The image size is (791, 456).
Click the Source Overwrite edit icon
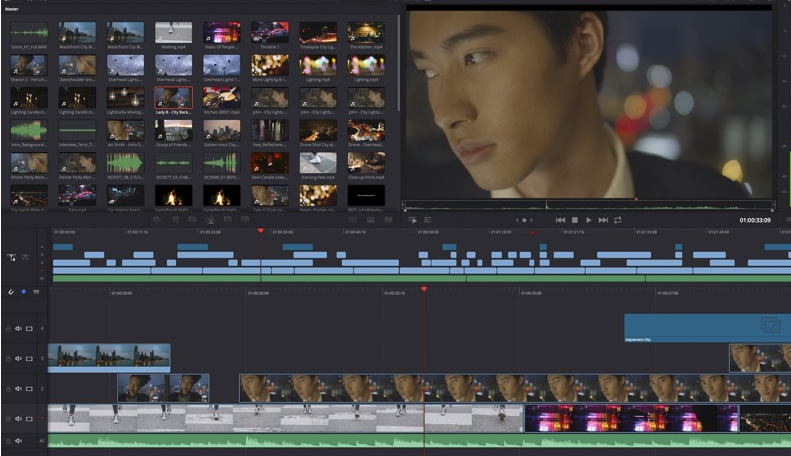(x=245, y=219)
